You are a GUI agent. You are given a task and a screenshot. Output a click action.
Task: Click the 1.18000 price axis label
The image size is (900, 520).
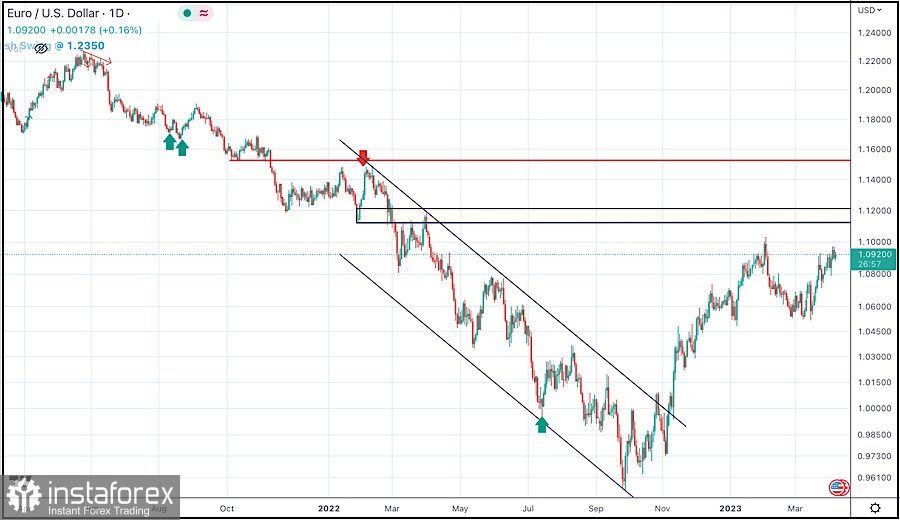[874, 120]
